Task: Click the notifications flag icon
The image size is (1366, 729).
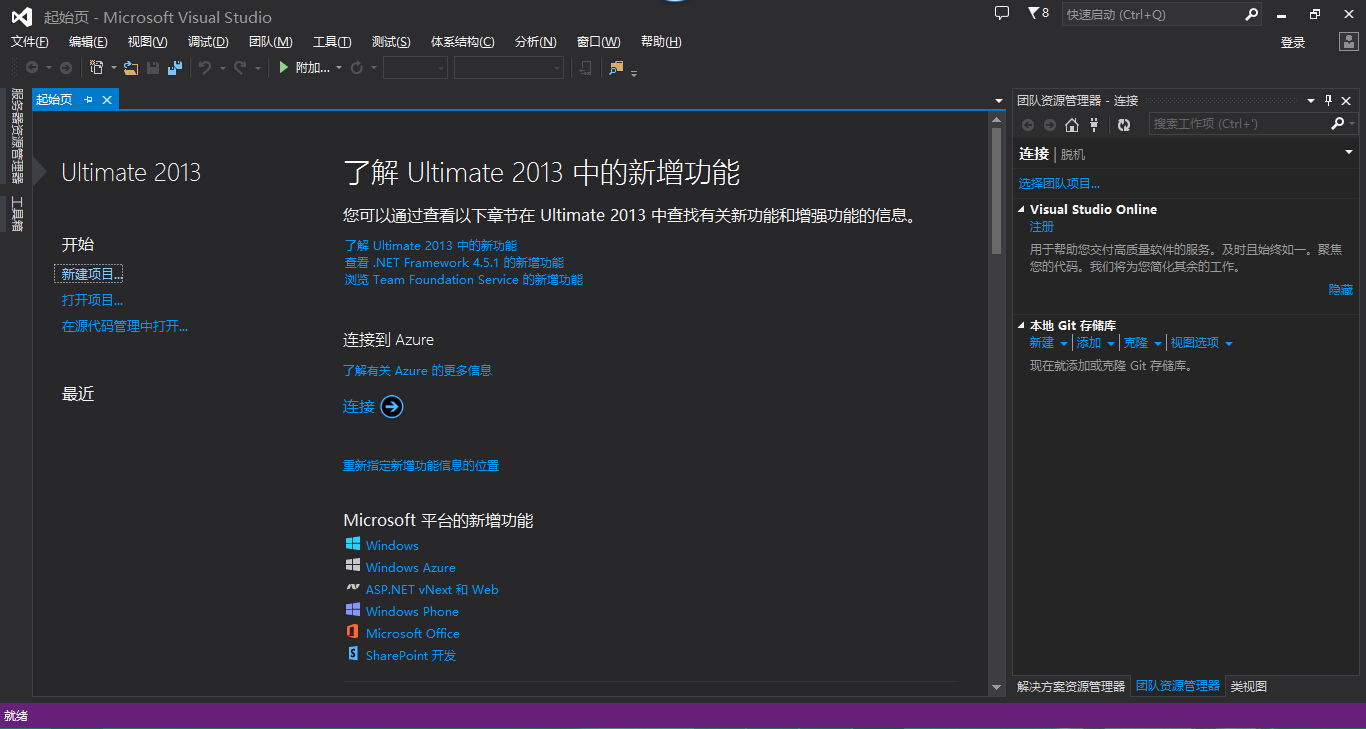Action: [x=1033, y=14]
